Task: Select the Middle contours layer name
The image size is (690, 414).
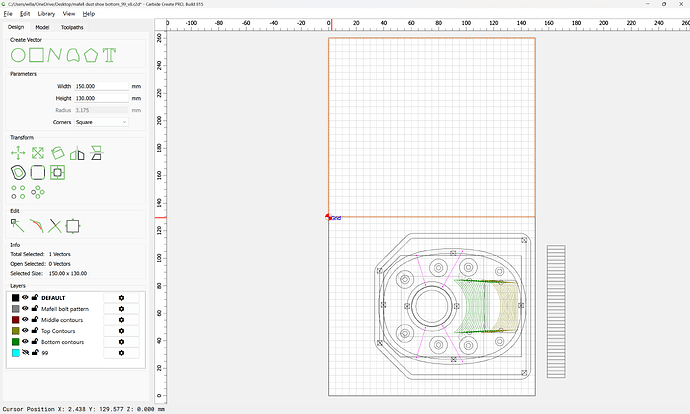Action: pyautogui.click(x=62, y=320)
